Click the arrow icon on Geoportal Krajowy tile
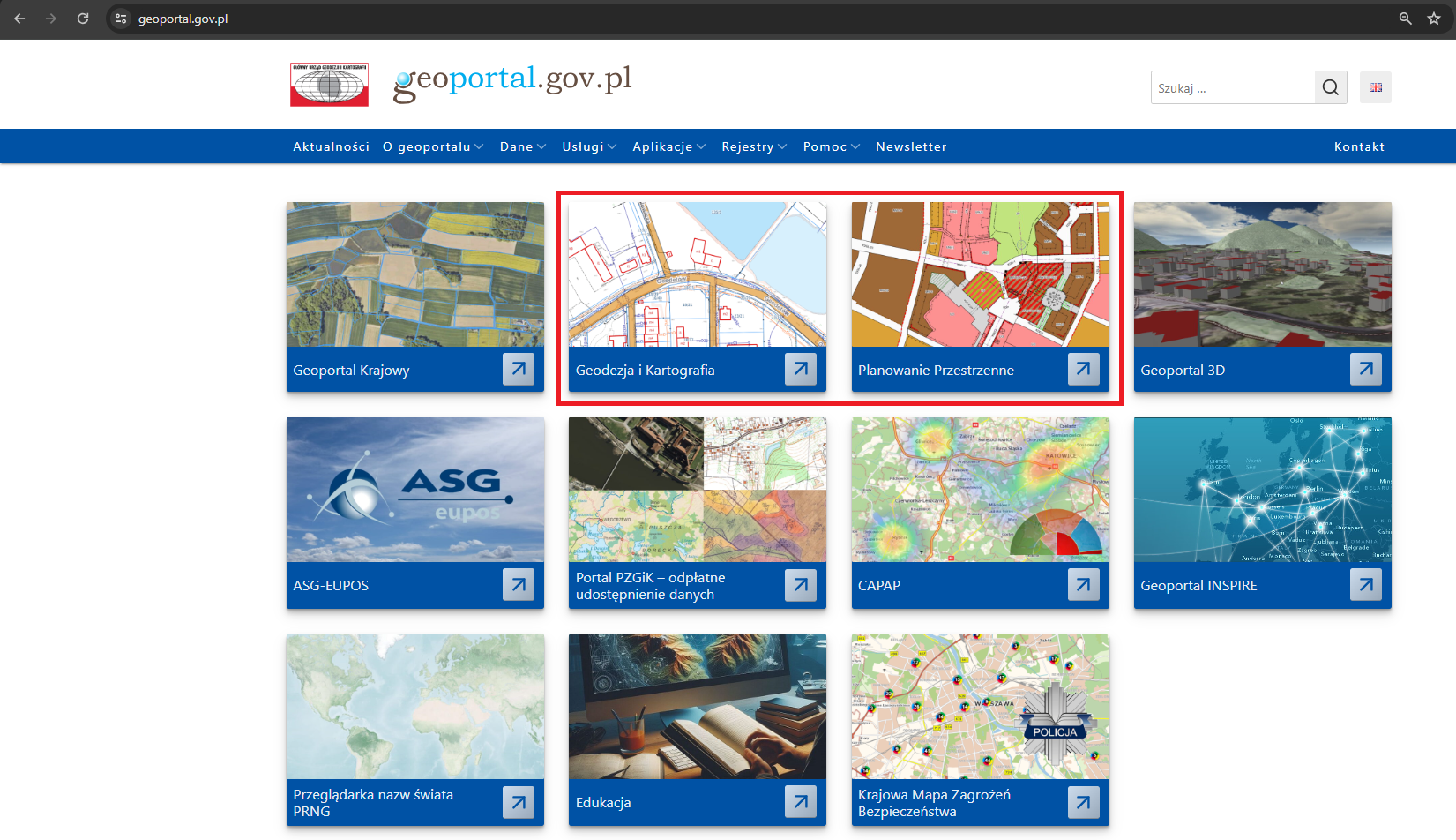Viewport: 1456px width, 840px height. 519,369
